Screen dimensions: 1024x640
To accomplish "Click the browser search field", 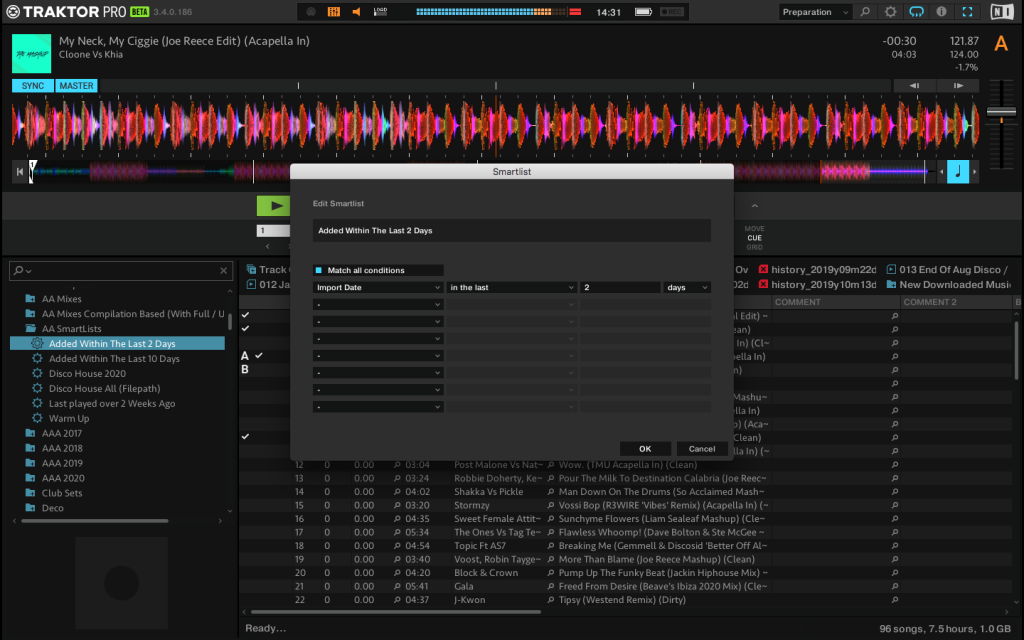I will 121,270.
